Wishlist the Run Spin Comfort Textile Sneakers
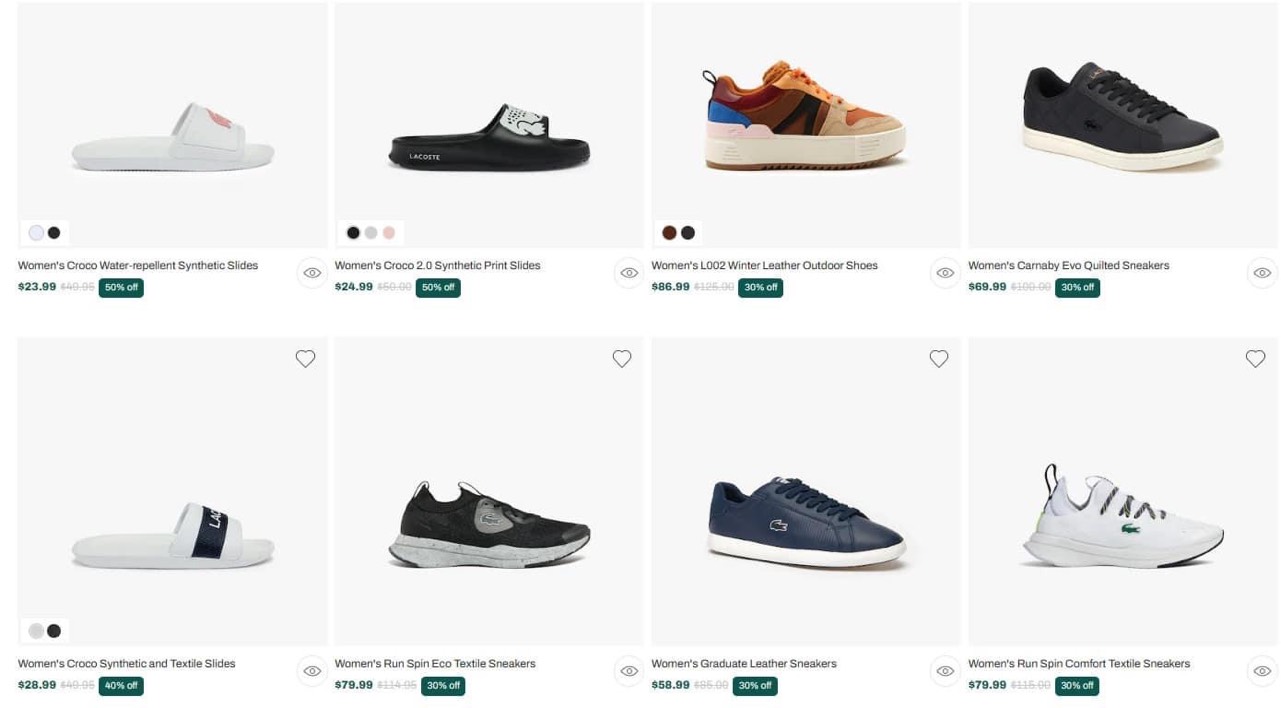Screen dimensions: 1281x708 coord(1255,359)
